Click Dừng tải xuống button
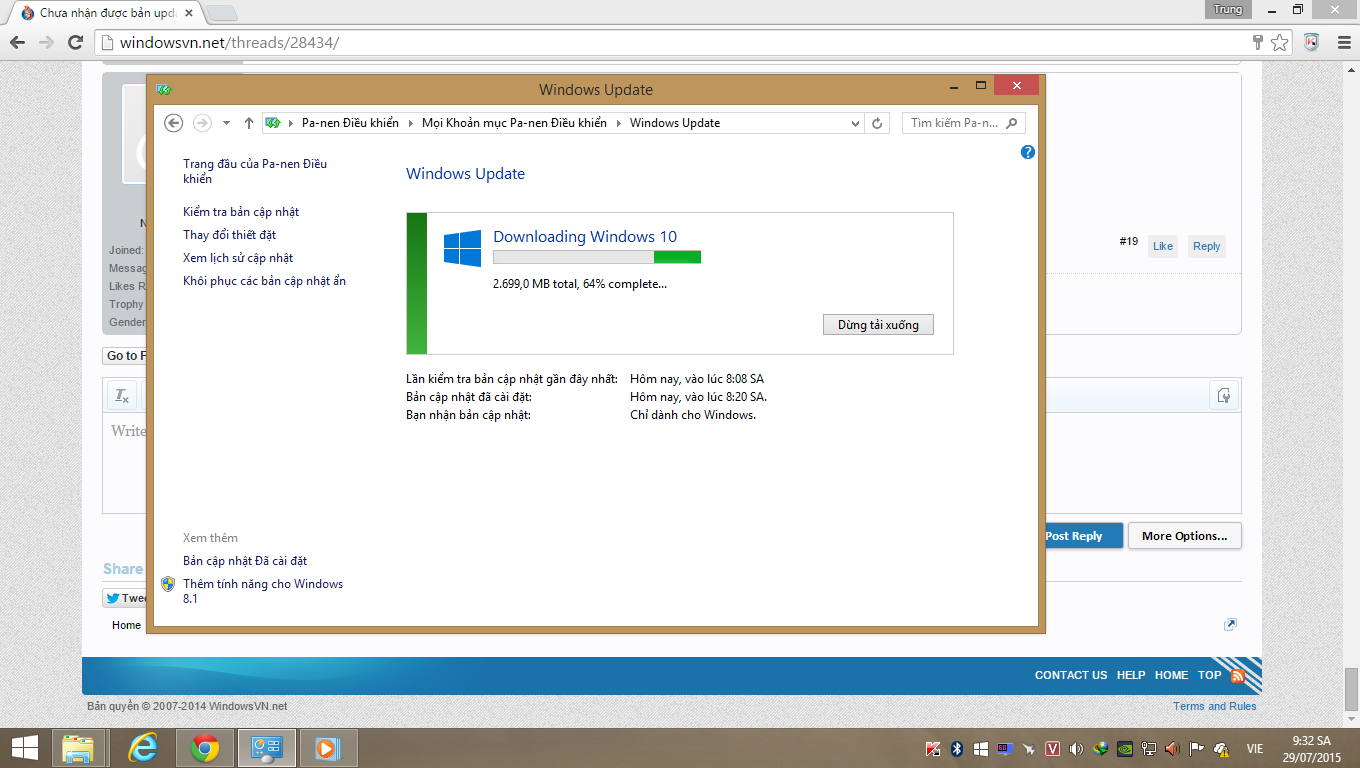The image size is (1360, 768). pos(878,325)
